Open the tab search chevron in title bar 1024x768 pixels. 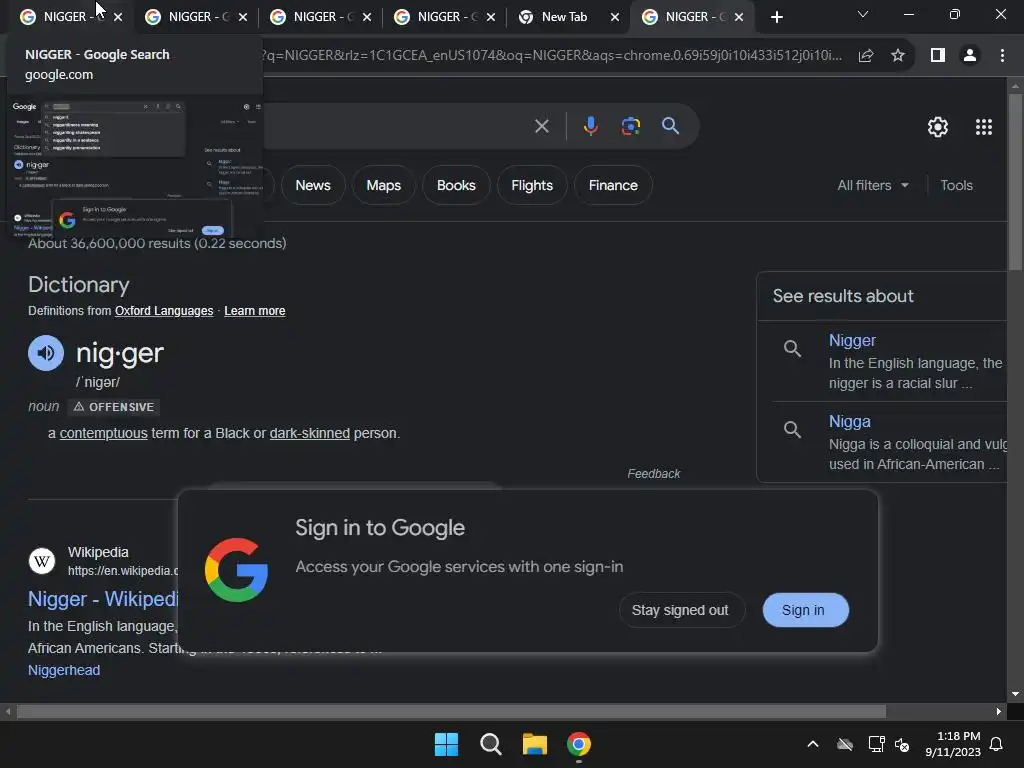pos(863,14)
